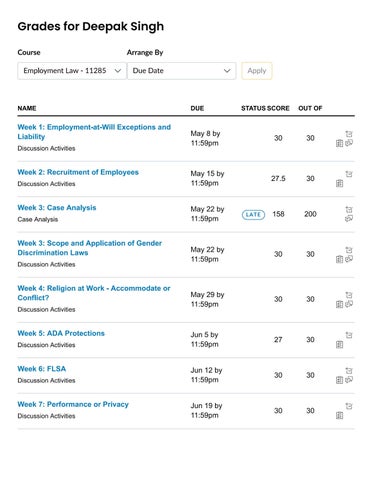This screenshot has height=480, width=371.
Task: View comments icon for Week 6 FLSA
Action: point(349,380)
